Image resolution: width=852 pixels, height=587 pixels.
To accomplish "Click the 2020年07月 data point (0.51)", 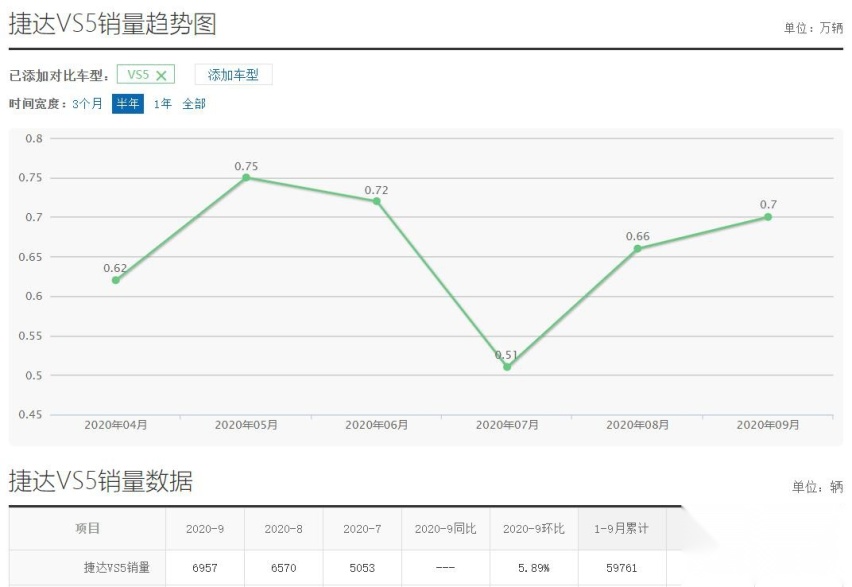I will [507, 367].
